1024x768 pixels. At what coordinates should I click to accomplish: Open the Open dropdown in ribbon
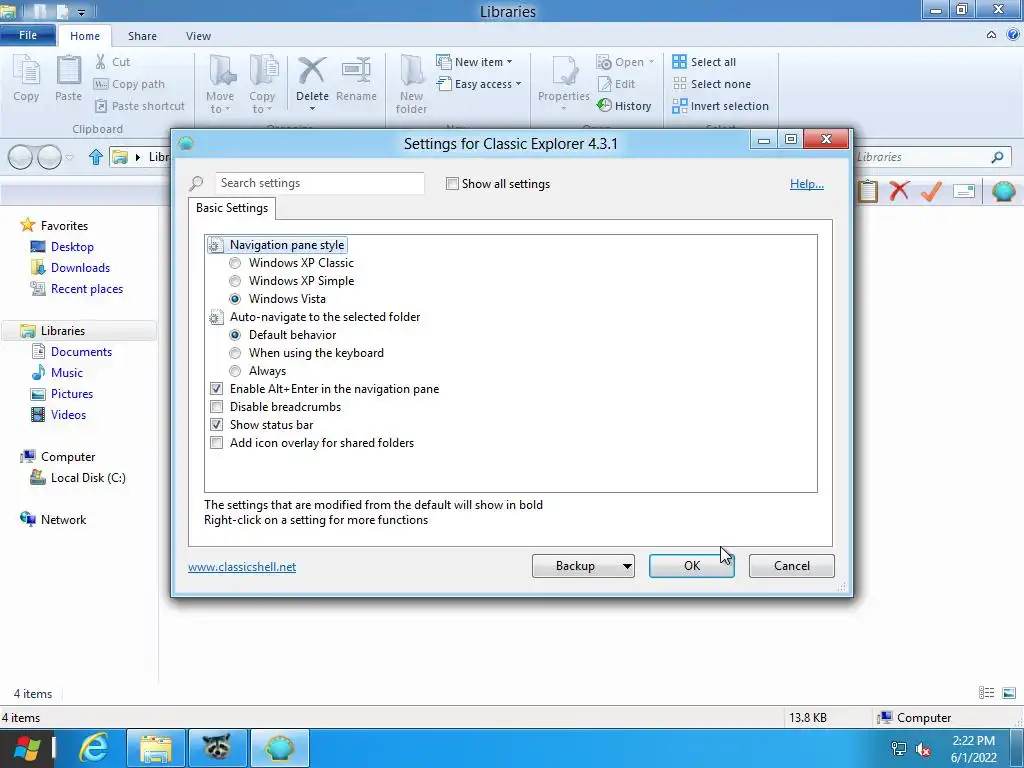[x=625, y=61]
